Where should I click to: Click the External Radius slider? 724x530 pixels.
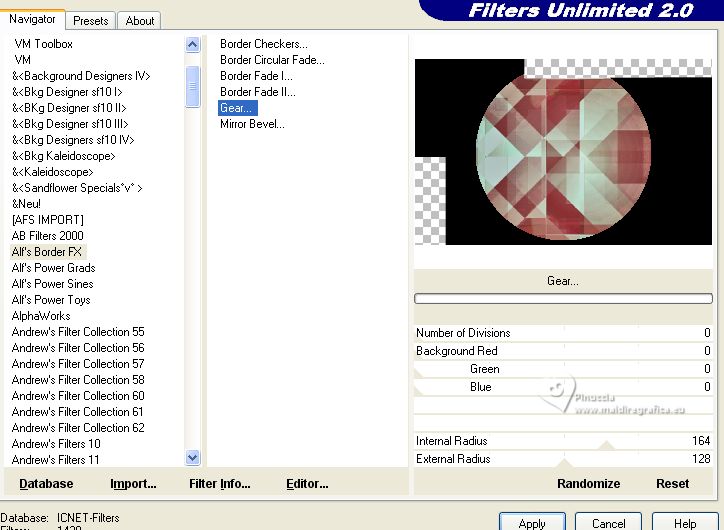(563, 459)
